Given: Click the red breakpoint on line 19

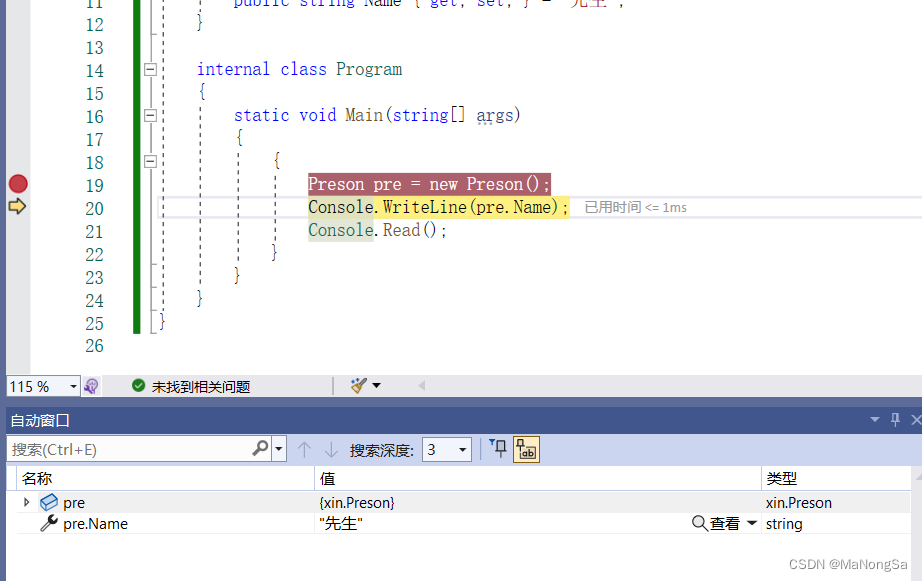Looking at the screenshot, I should coord(18,184).
